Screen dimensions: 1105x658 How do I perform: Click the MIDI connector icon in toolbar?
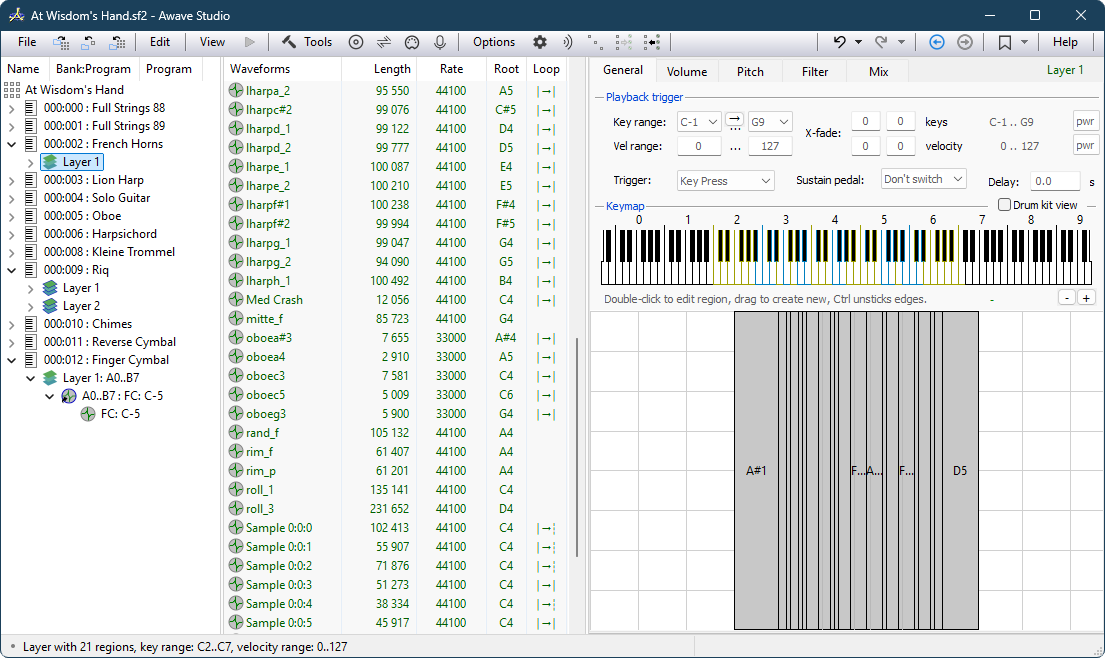(411, 42)
